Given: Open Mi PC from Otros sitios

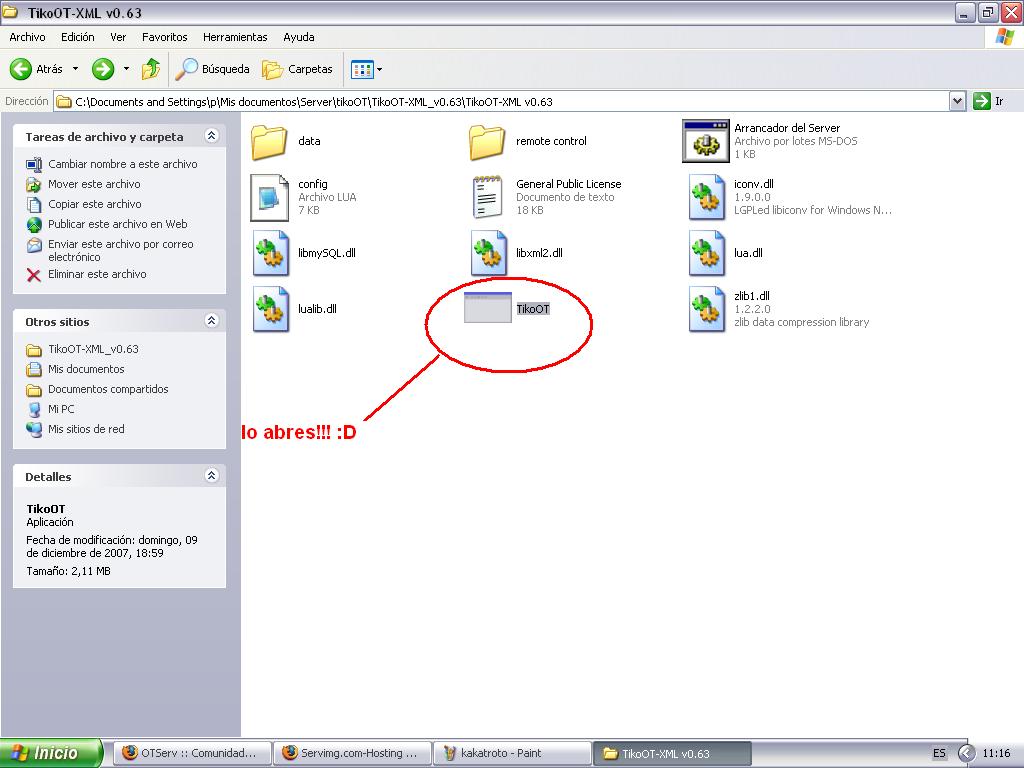Looking at the screenshot, I should [x=50, y=409].
